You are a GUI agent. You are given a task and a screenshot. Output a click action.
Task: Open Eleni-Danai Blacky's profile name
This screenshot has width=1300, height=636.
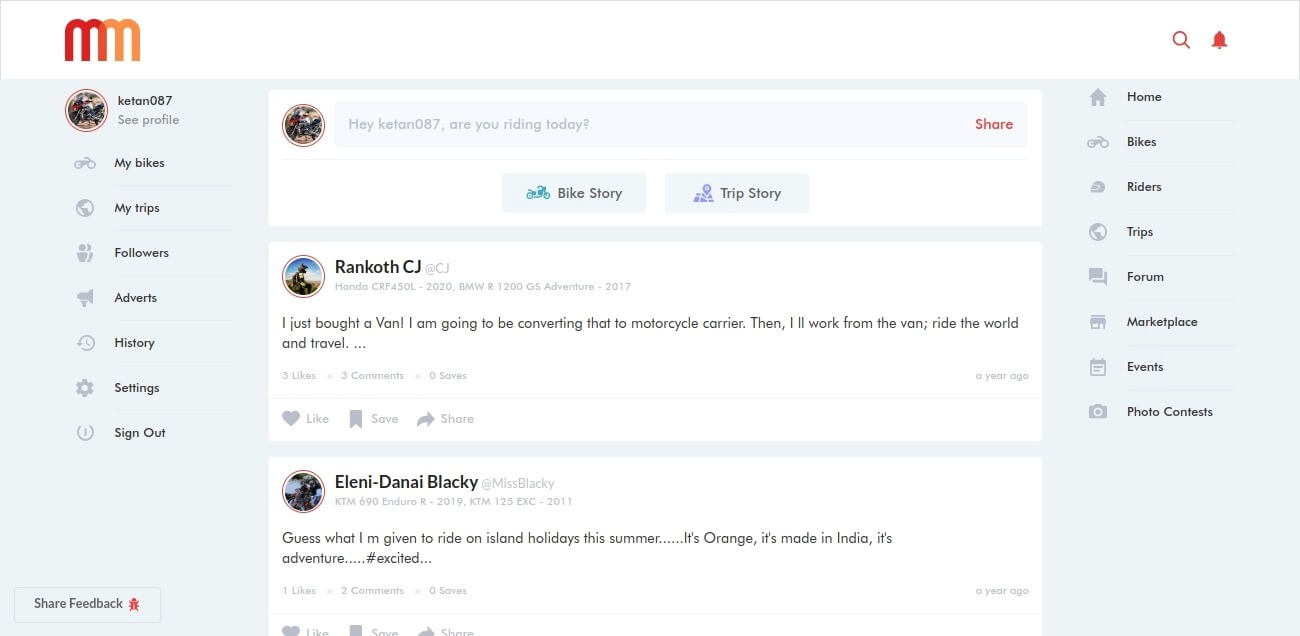tap(406, 482)
